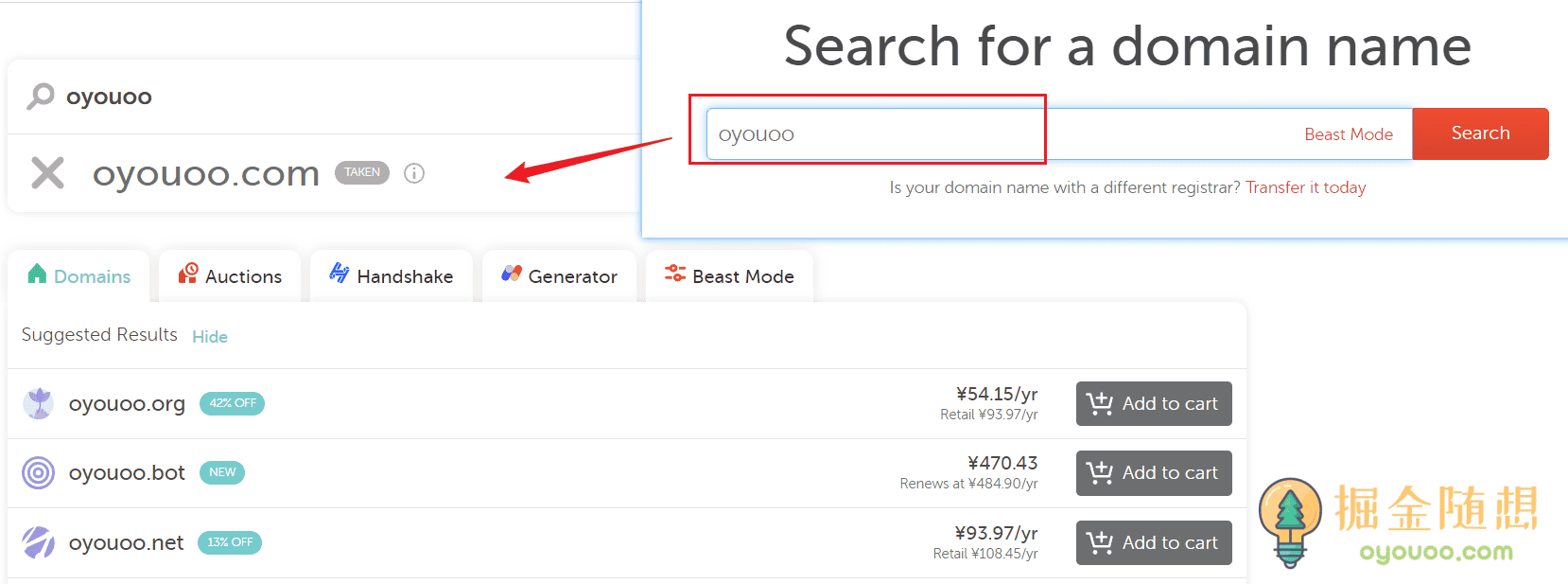Viewport: 1568px width, 584px height.
Task: Select the Generator tab
Action: click(559, 276)
